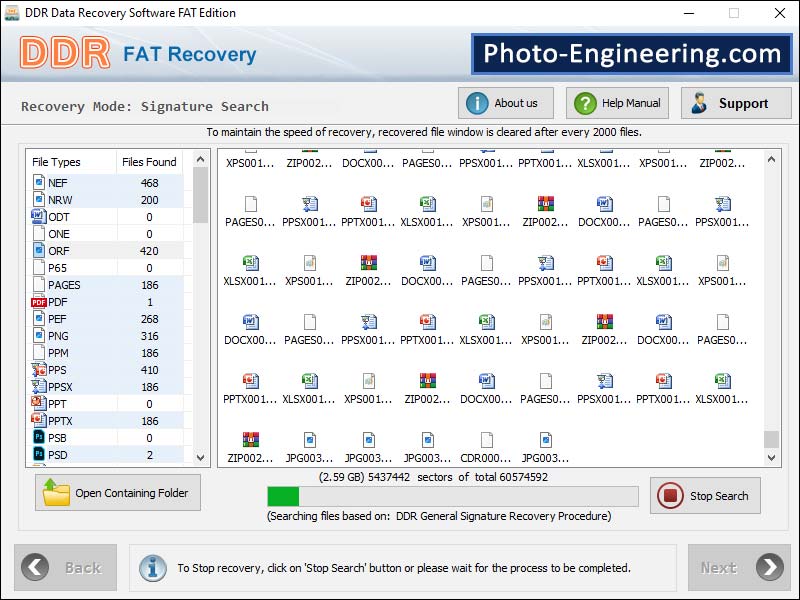Open the Help Manual

[616, 102]
